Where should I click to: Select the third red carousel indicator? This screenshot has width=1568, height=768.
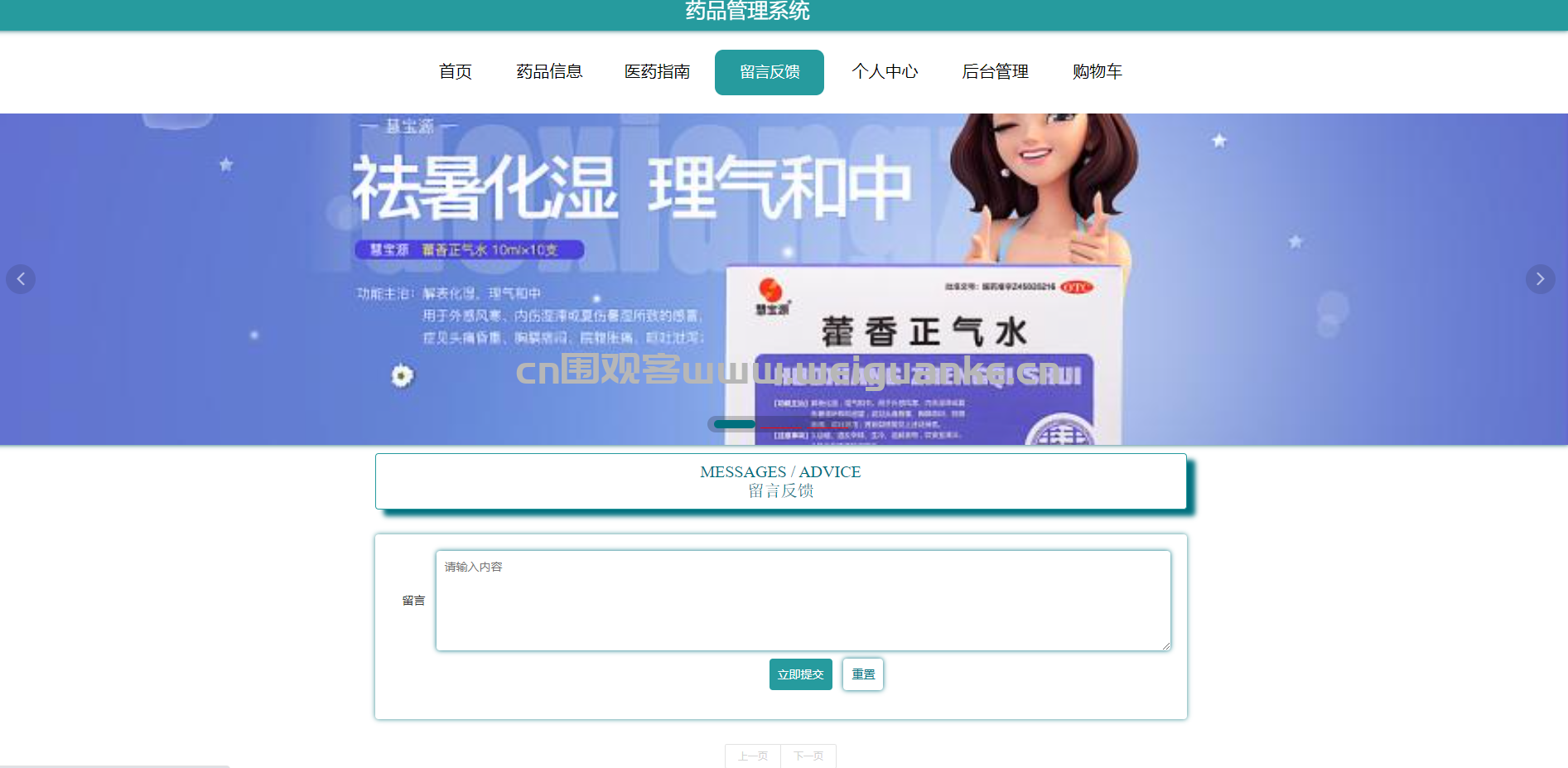point(828,426)
